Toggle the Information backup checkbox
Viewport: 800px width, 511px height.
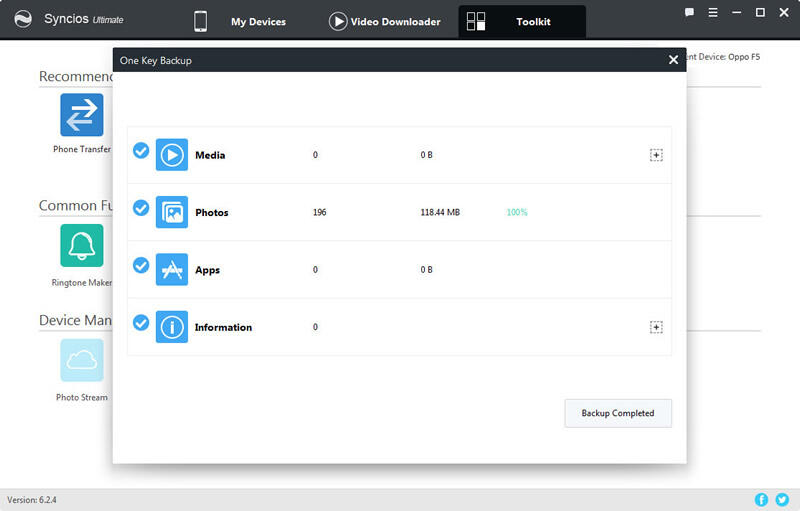click(x=141, y=323)
